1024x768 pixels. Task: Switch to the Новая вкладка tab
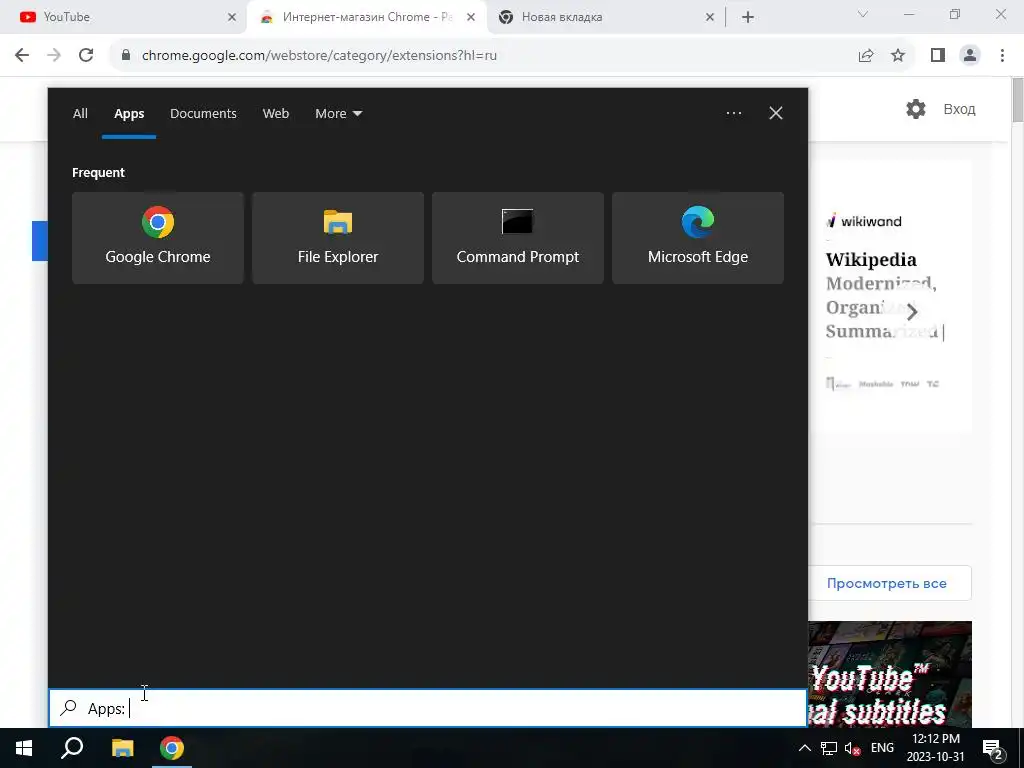(606, 17)
